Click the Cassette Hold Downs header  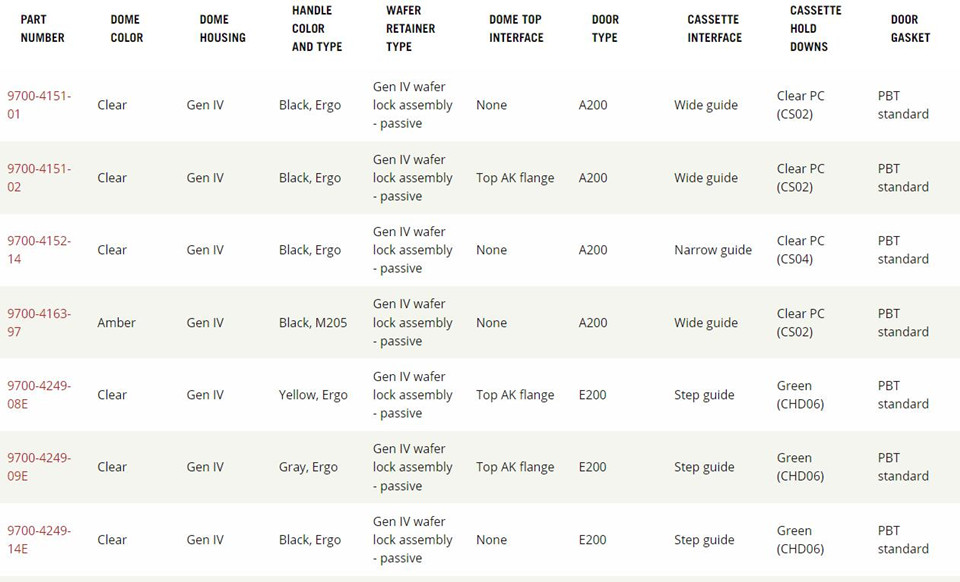[816, 28]
